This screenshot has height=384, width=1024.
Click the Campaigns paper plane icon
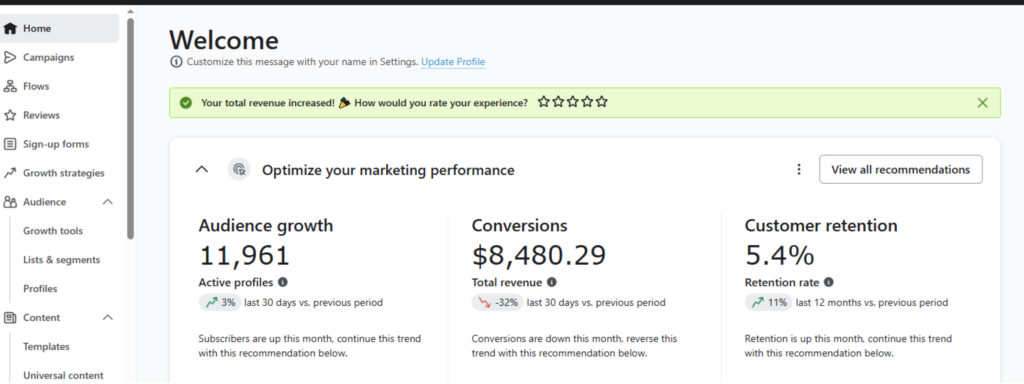10,57
